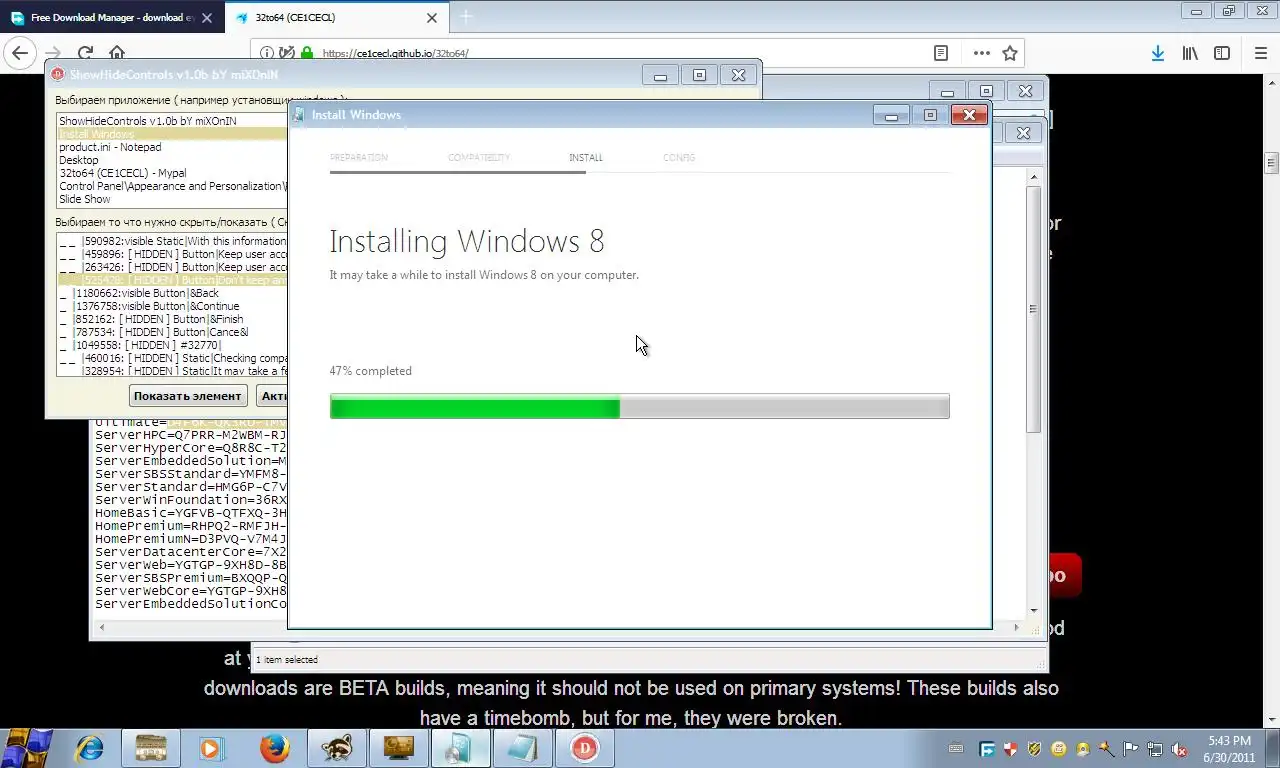Click the ServerStandard=HMG6P line in Notepad
Image resolution: width=1280 pixels, height=768 pixels.
point(191,486)
